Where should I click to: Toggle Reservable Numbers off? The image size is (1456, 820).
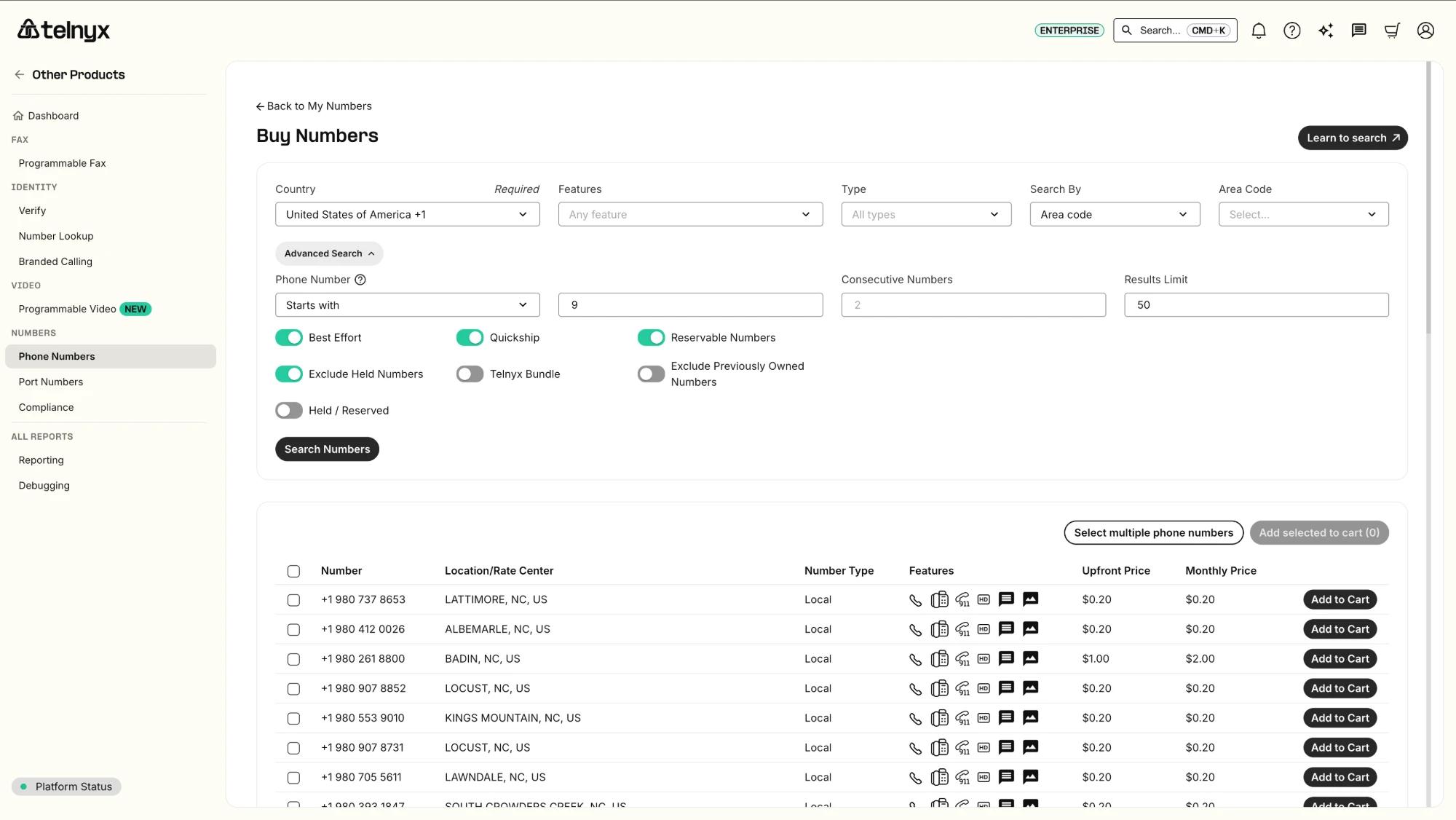651,338
